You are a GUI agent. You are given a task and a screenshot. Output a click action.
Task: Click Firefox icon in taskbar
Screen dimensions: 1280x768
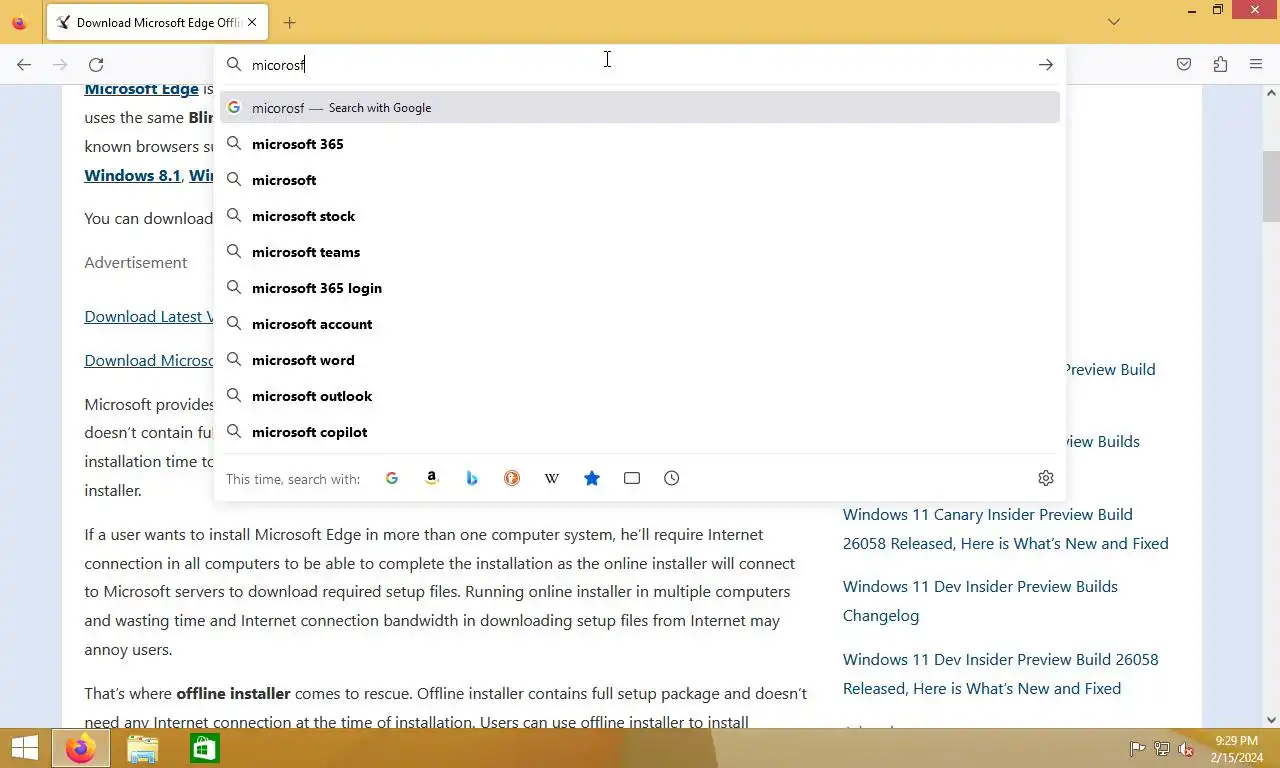coord(81,748)
